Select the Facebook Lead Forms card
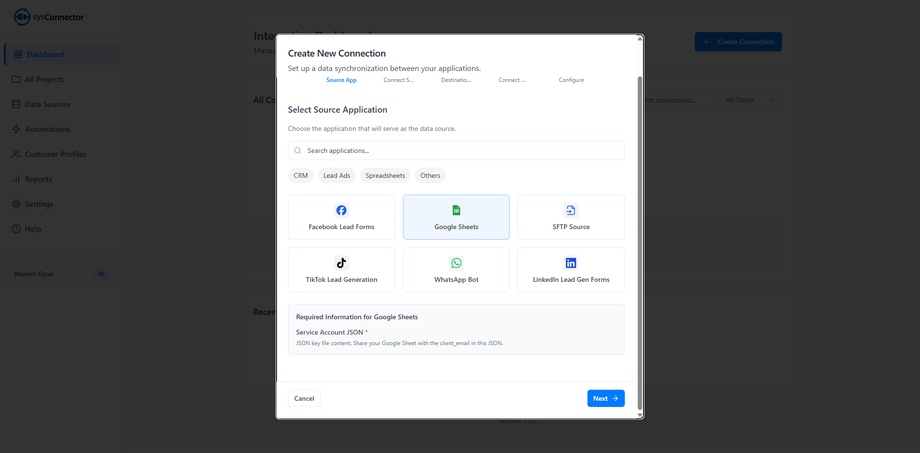The image size is (920, 453). [341, 217]
